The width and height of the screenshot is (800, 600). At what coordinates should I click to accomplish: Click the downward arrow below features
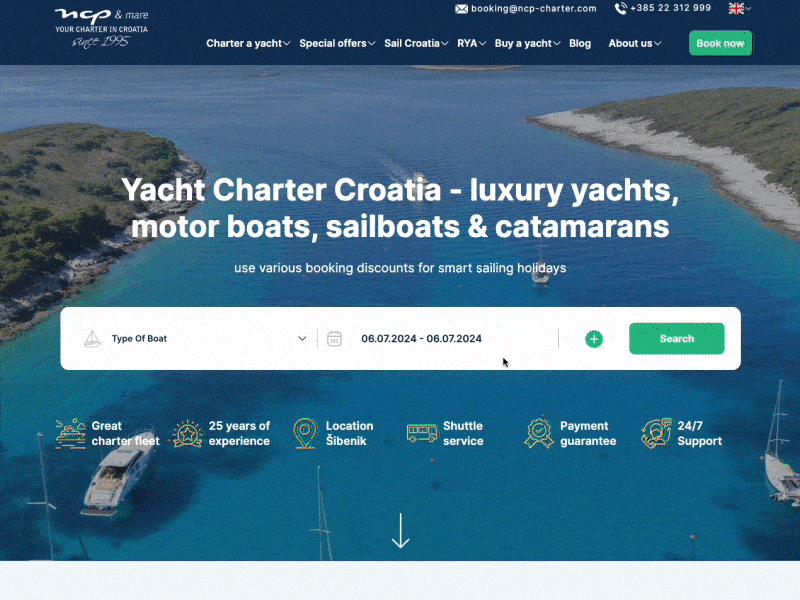click(401, 531)
